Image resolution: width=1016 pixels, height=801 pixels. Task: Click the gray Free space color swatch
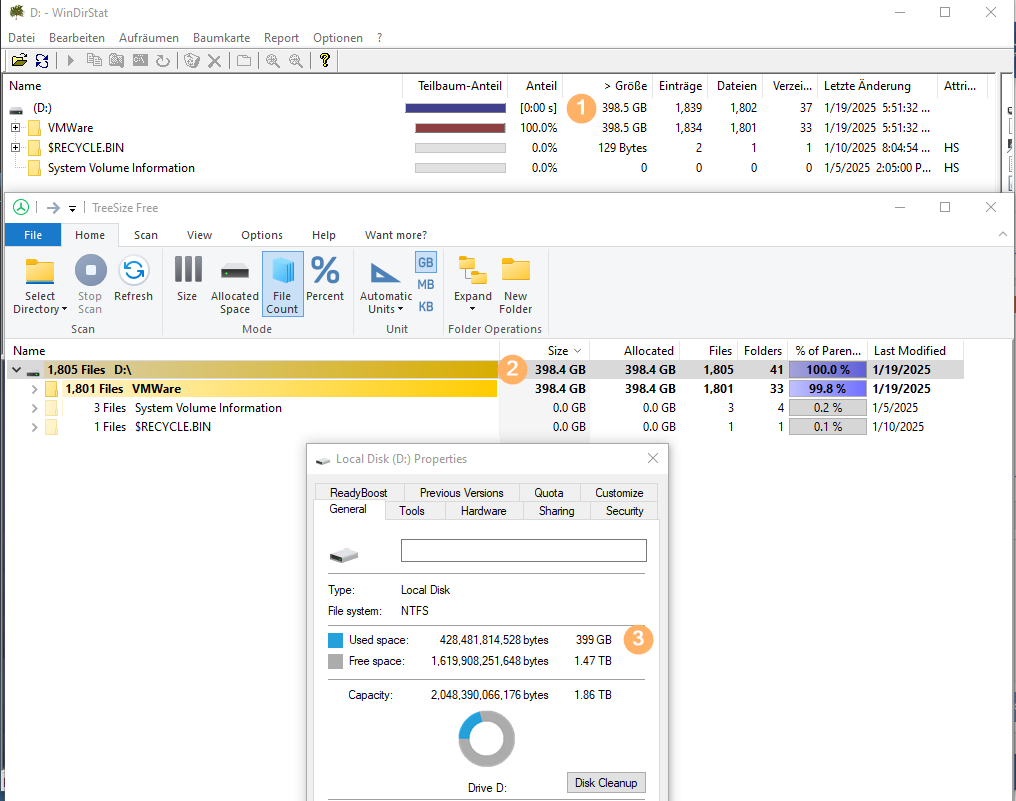click(335, 661)
